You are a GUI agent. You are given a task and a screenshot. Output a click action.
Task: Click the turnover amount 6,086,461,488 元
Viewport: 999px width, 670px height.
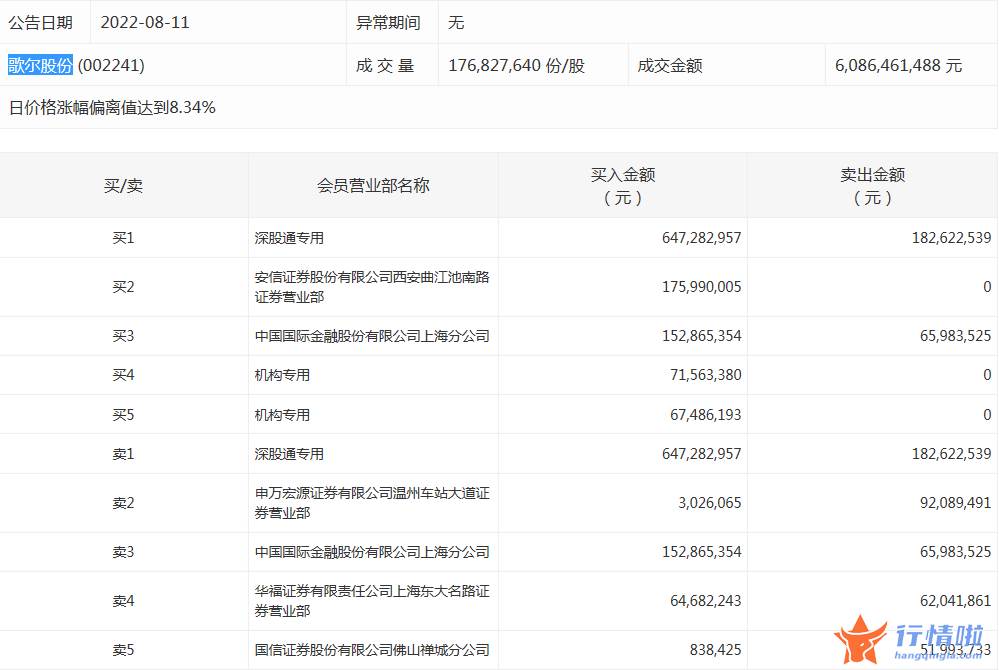pos(898,65)
